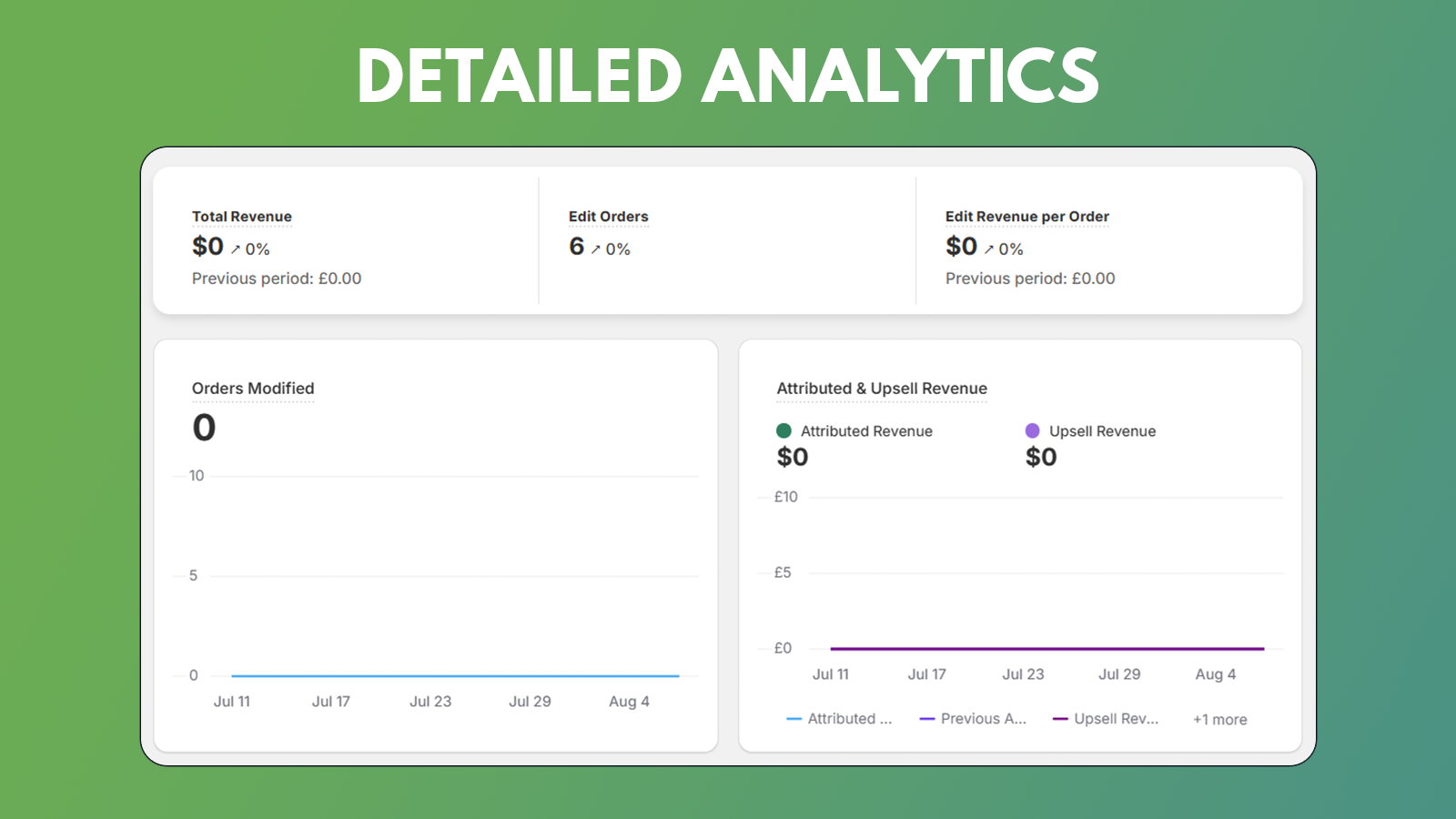Click the trend arrow next to Edit Orders percentage
This screenshot has height=819, width=1456.
596,248
